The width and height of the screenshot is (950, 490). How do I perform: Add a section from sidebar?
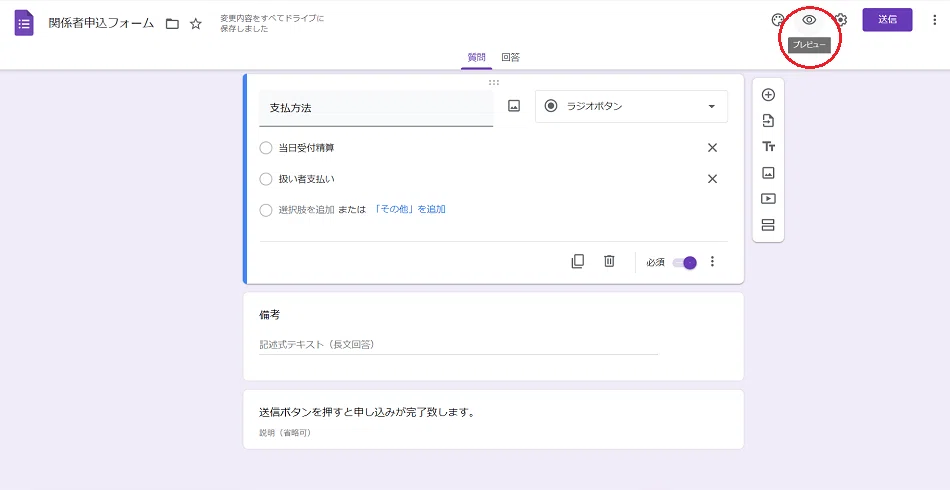768,225
